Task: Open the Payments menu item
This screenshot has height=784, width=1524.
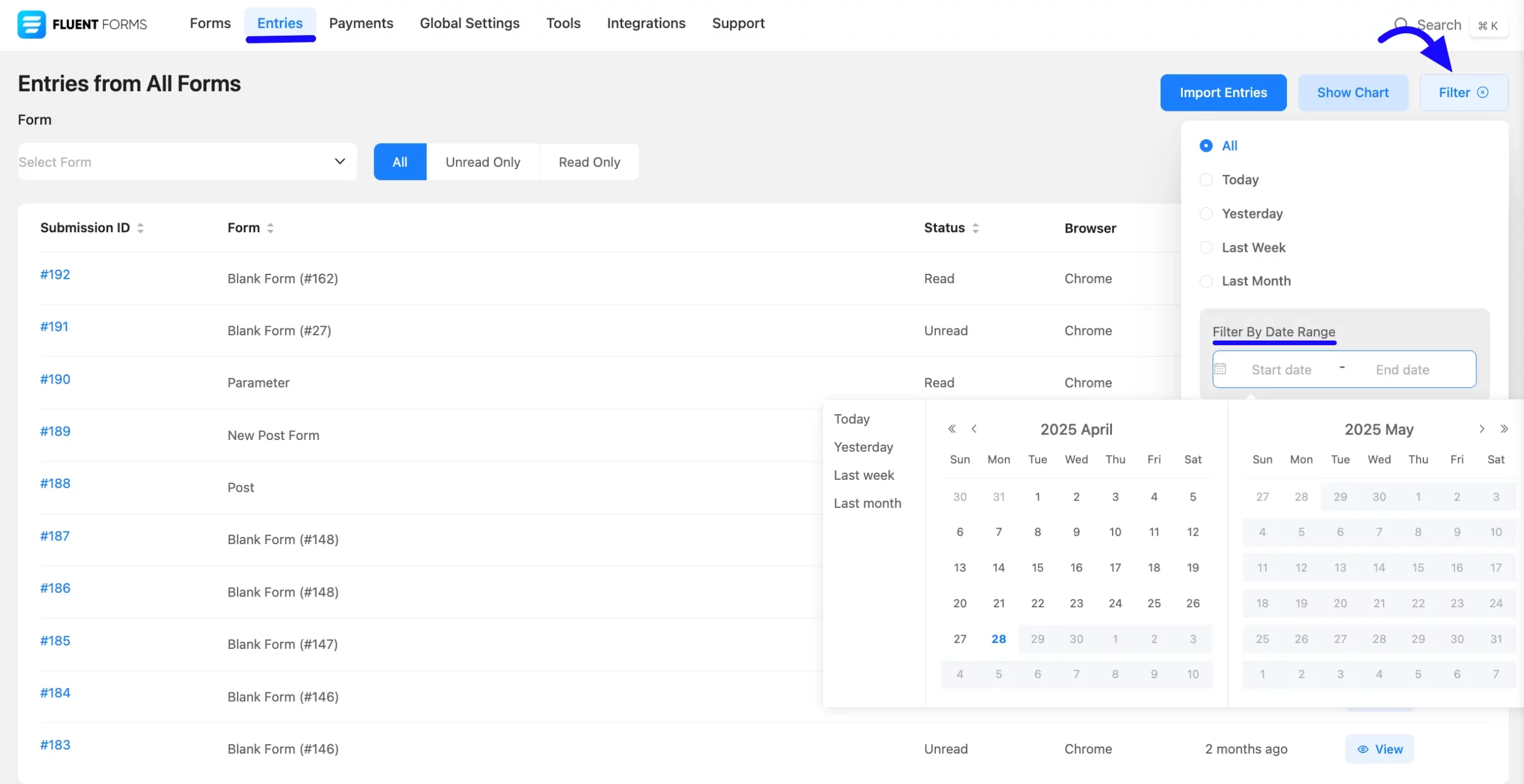Action: (361, 23)
